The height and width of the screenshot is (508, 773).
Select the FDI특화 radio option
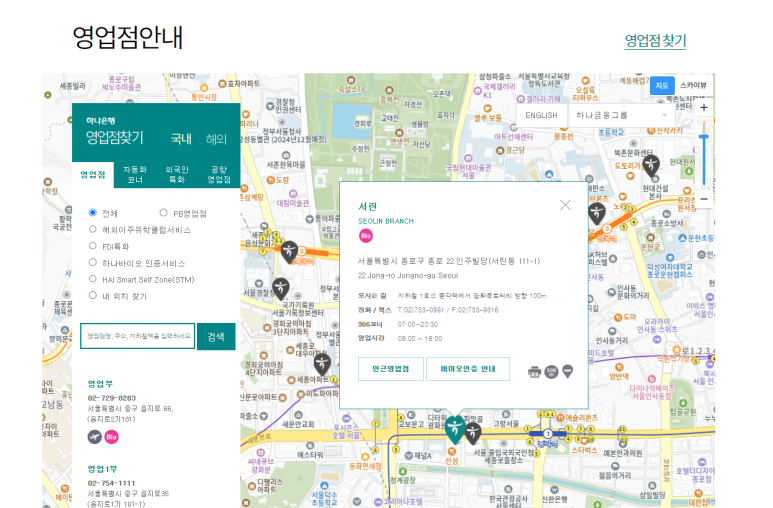(x=92, y=246)
